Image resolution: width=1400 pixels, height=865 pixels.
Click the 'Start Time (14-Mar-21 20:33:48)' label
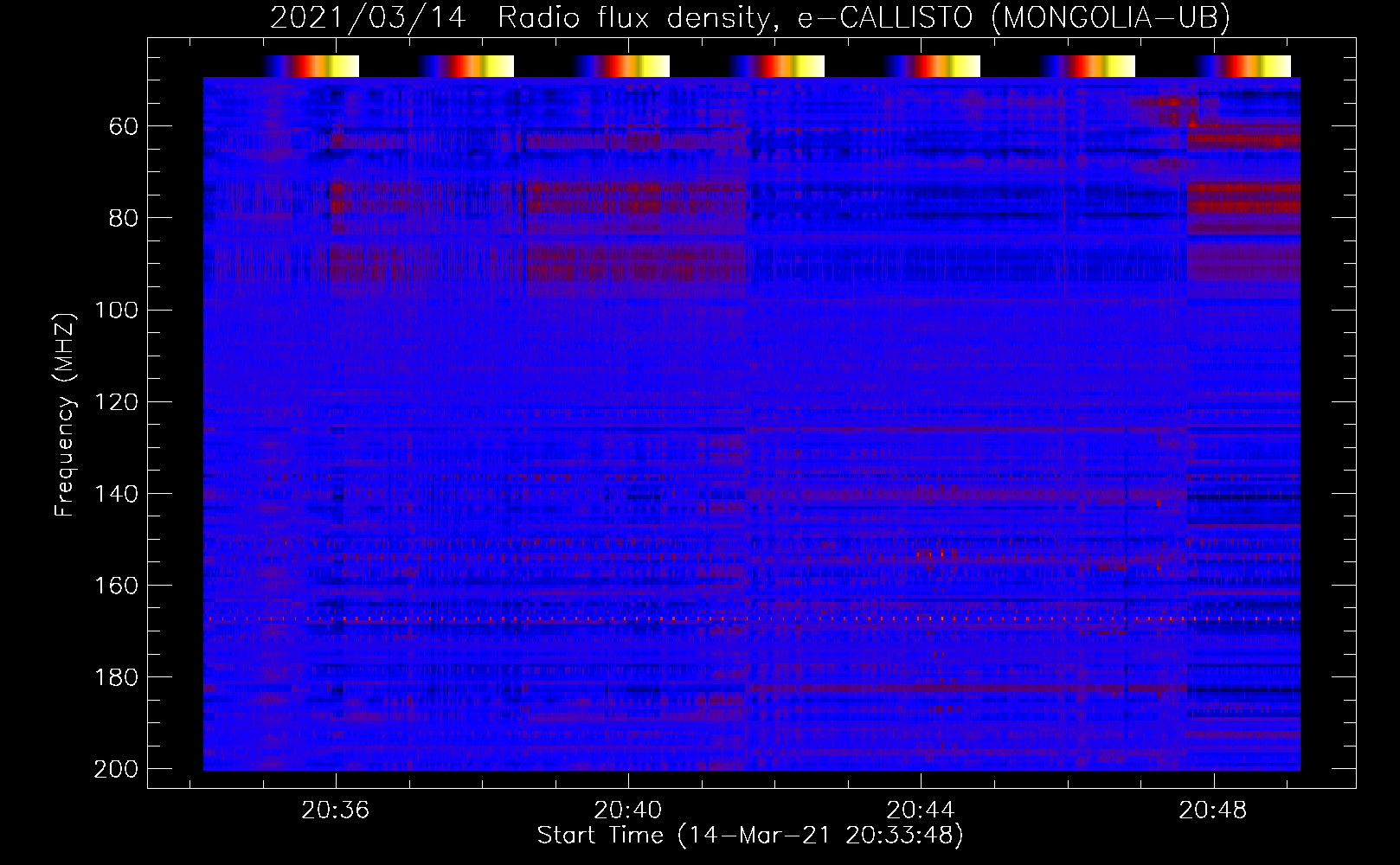click(x=750, y=836)
